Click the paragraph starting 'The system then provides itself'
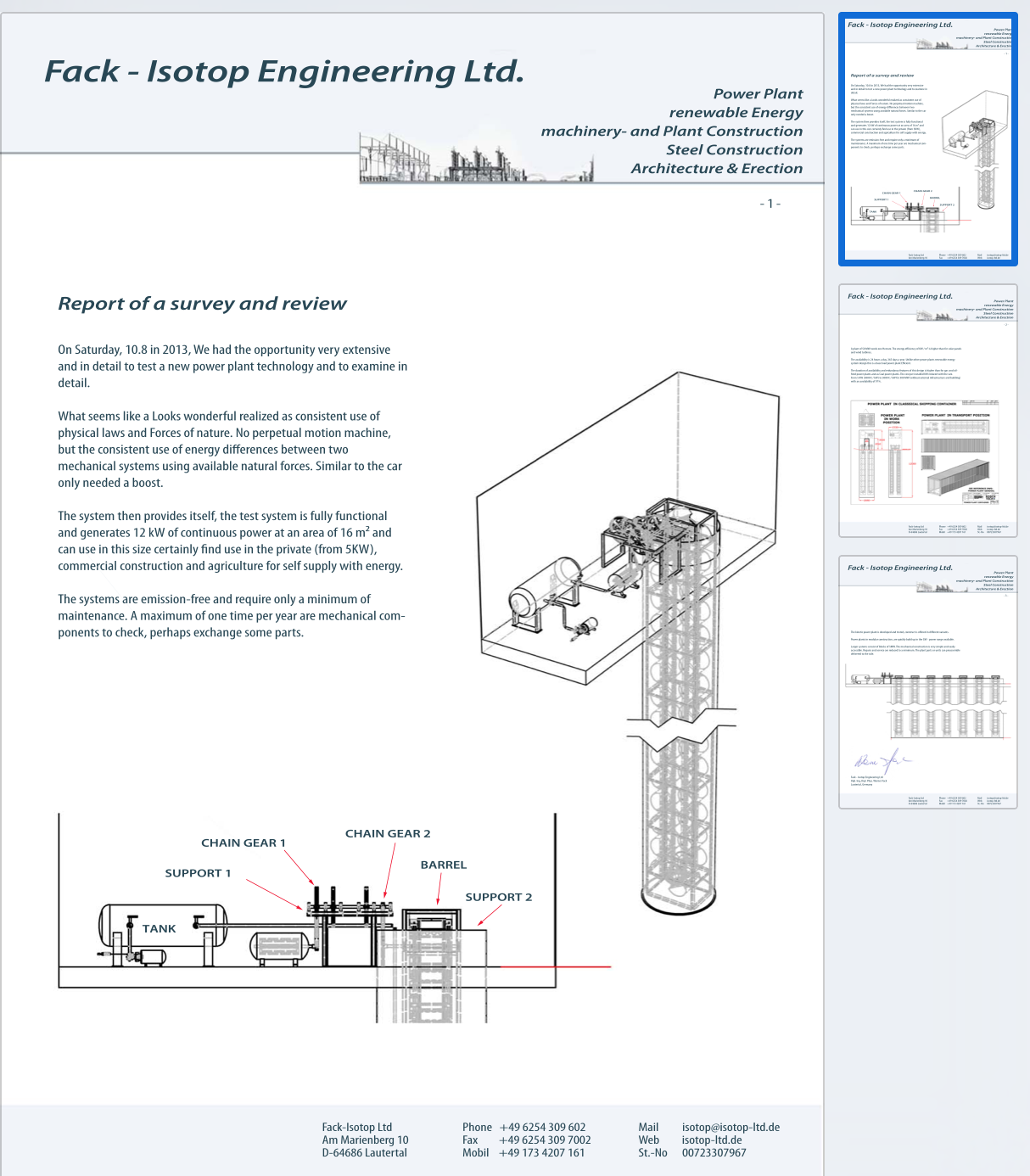 pos(230,540)
